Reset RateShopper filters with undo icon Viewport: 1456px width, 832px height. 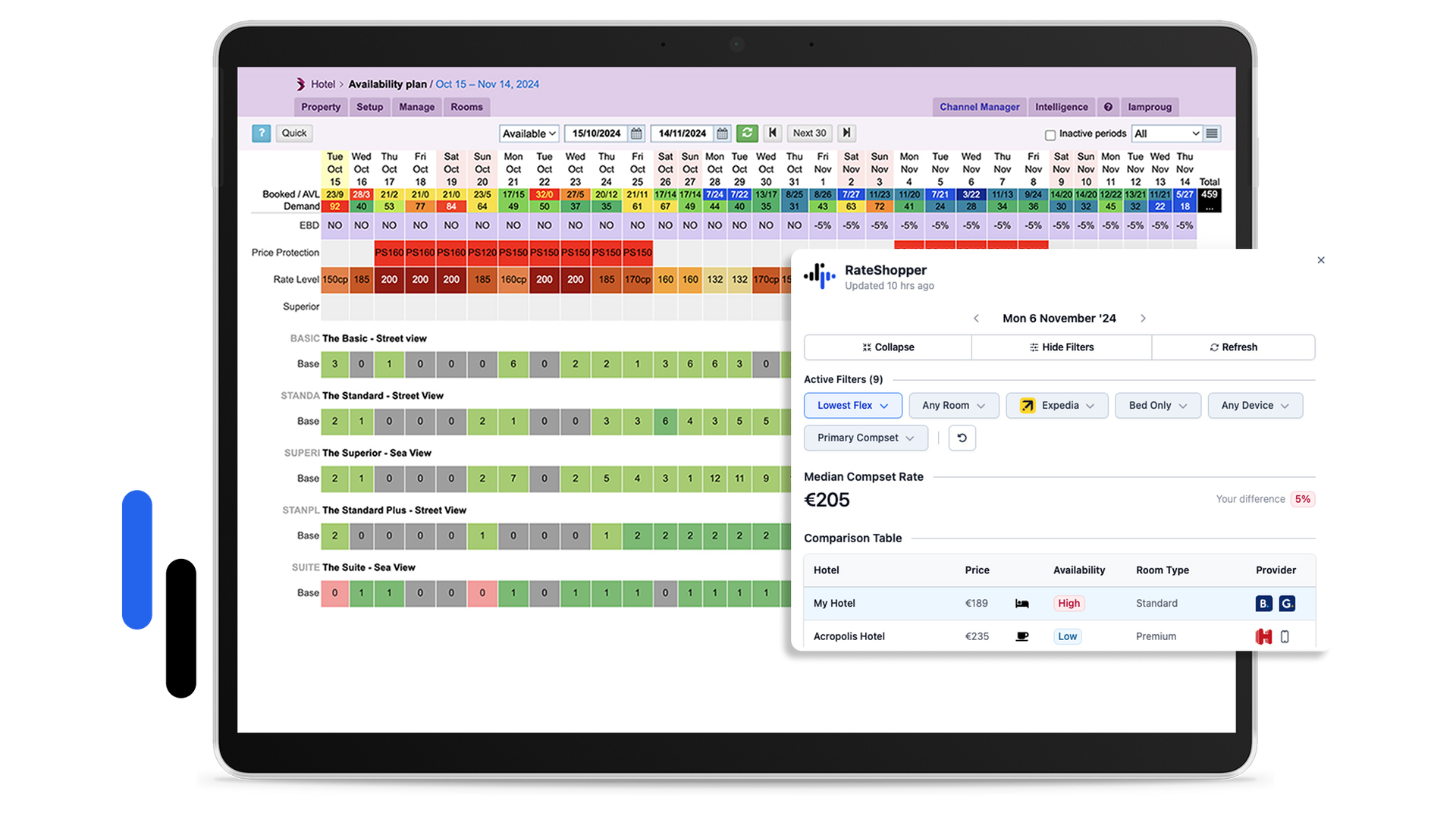pyautogui.click(x=962, y=438)
